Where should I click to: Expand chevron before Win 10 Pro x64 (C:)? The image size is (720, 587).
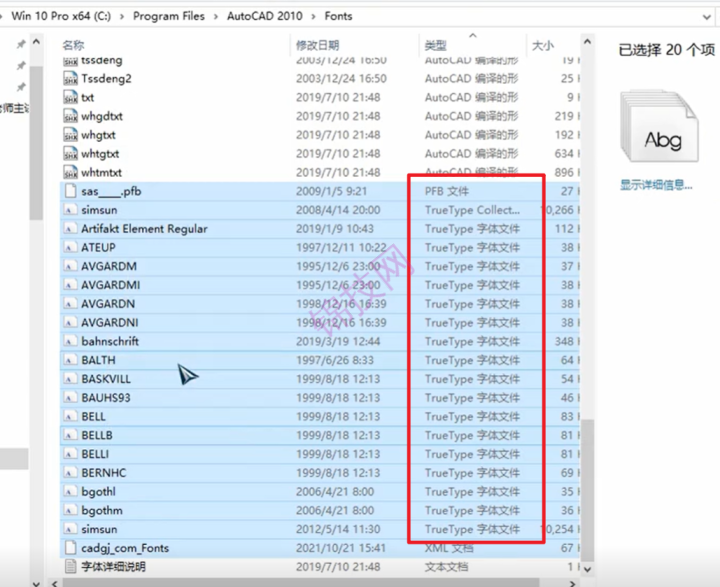click(x=2, y=17)
